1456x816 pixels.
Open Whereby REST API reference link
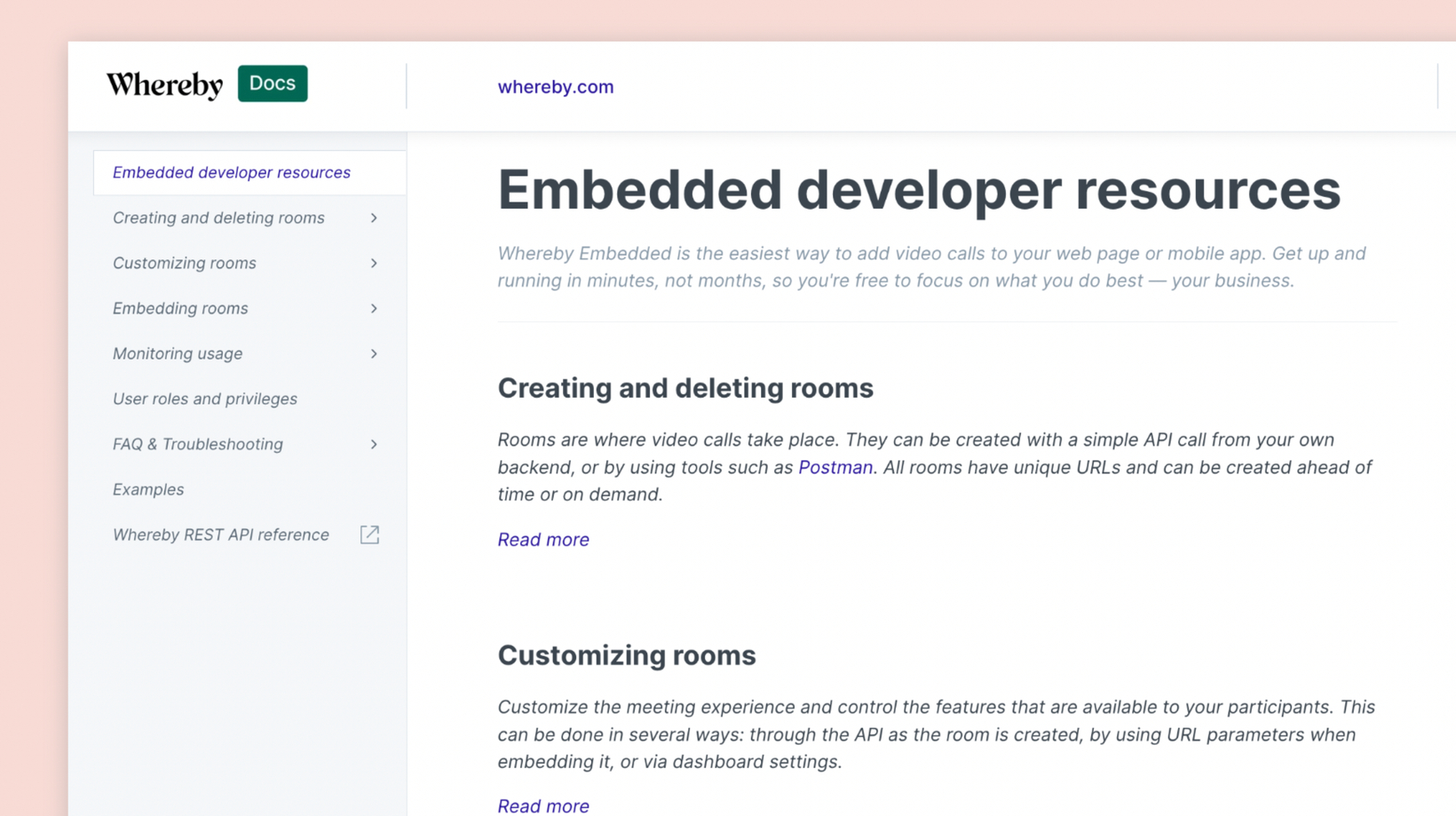(221, 535)
